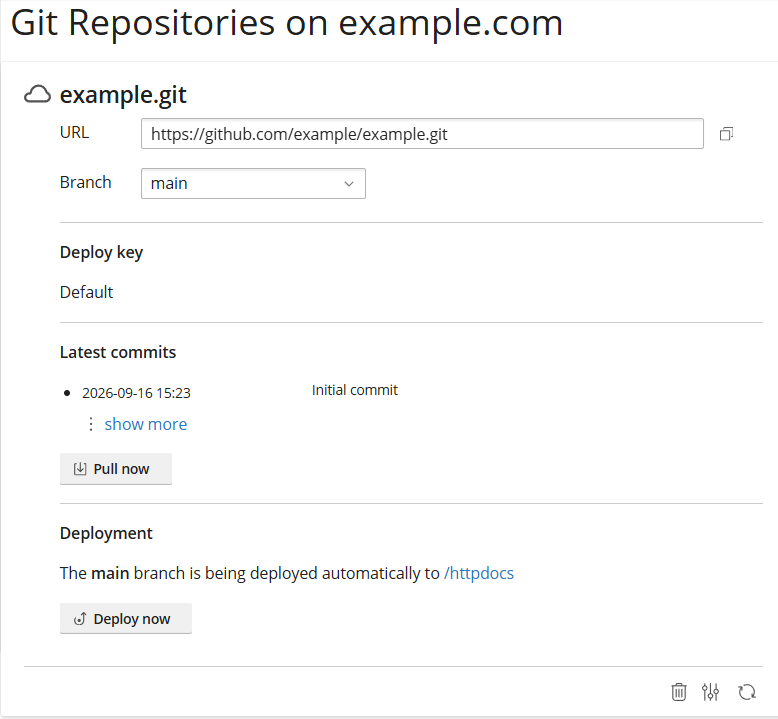The image size is (778, 719).
Task: Click the example.git repository name
Action: [x=123, y=94]
